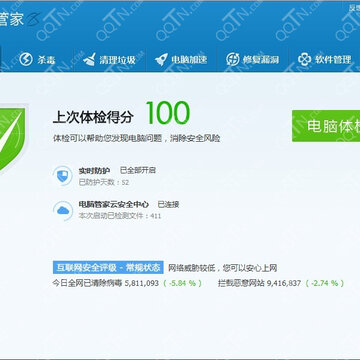Open the 实时防护 label
The image size is (360, 360).
tap(94, 171)
